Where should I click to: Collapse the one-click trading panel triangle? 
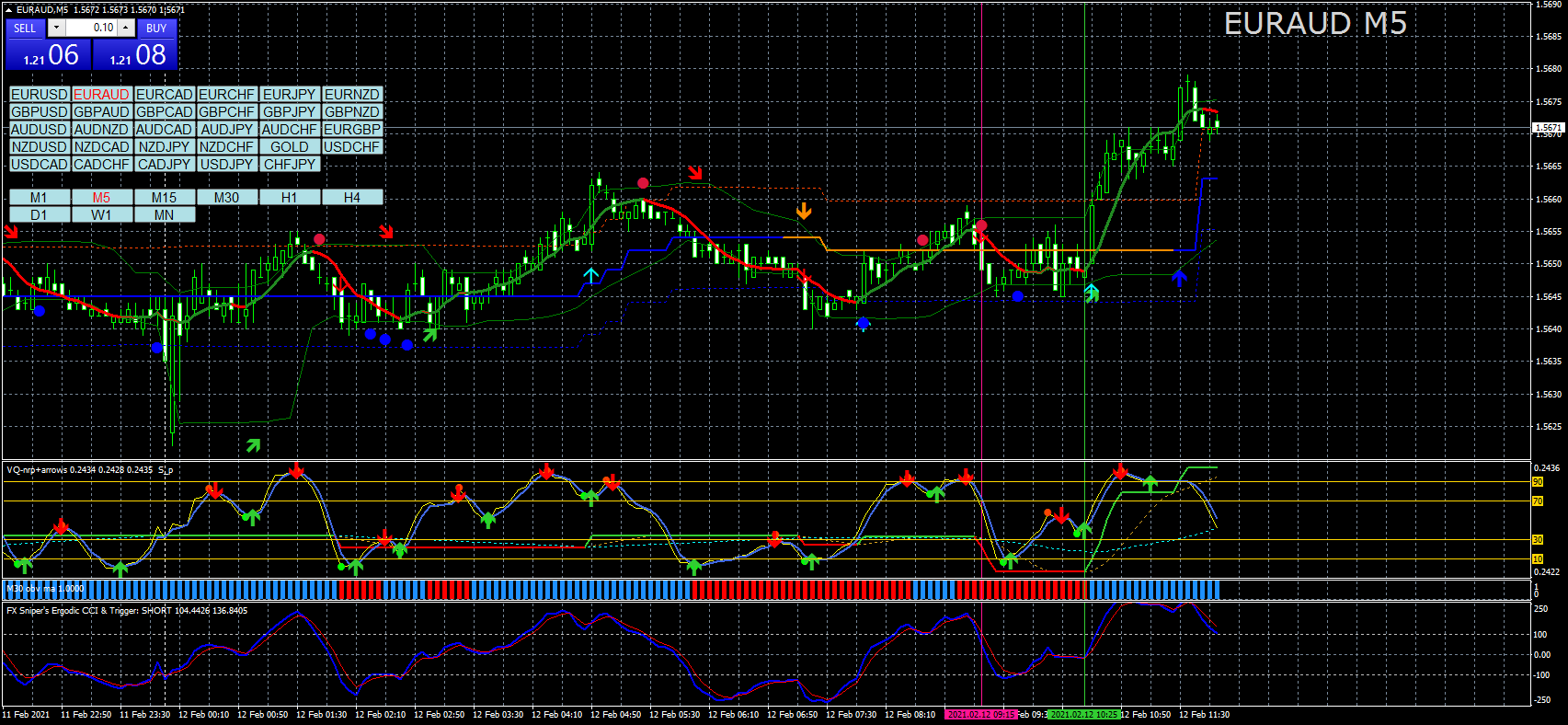click(x=9, y=9)
